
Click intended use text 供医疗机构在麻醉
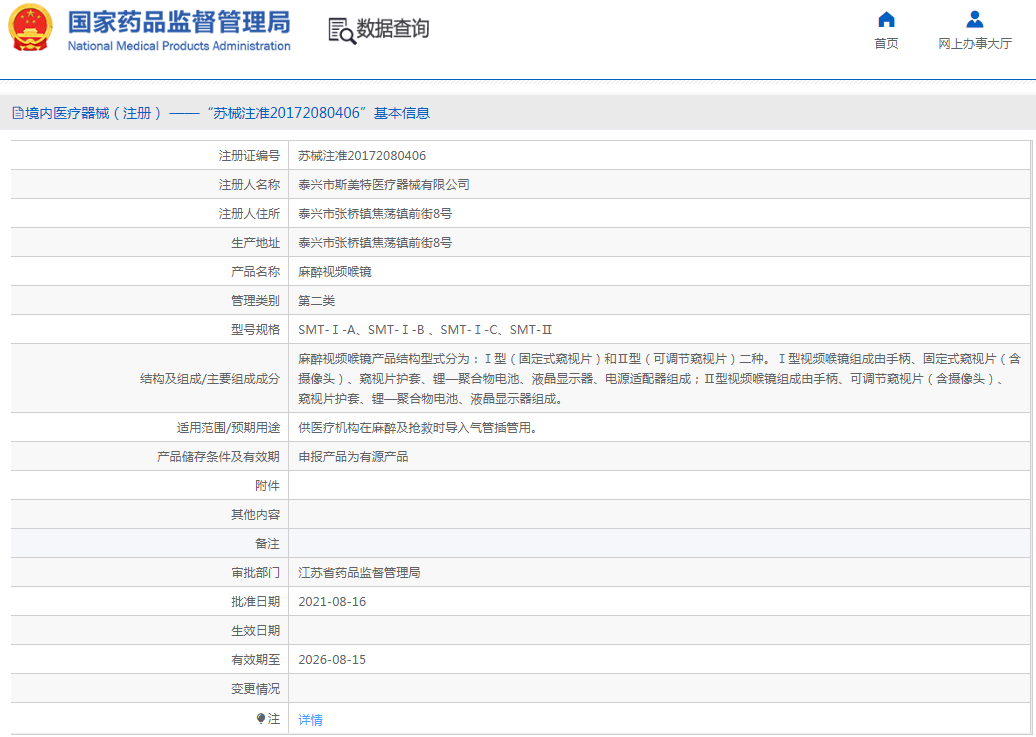click(418, 428)
